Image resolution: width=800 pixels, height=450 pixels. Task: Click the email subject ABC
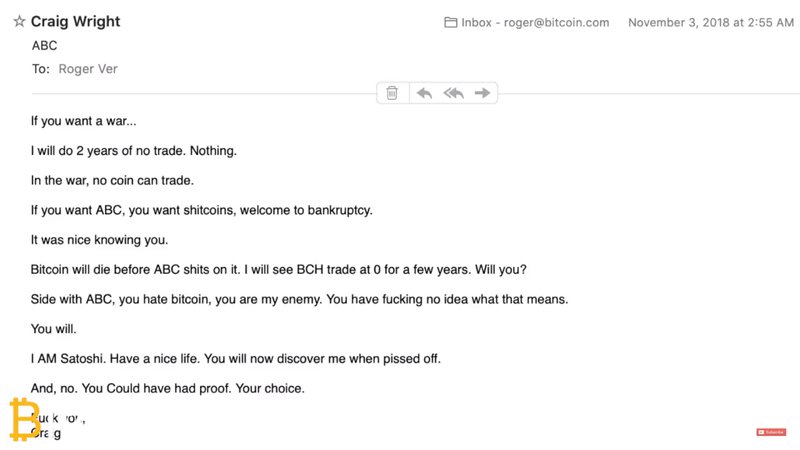pyautogui.click(x=45, y=46)
